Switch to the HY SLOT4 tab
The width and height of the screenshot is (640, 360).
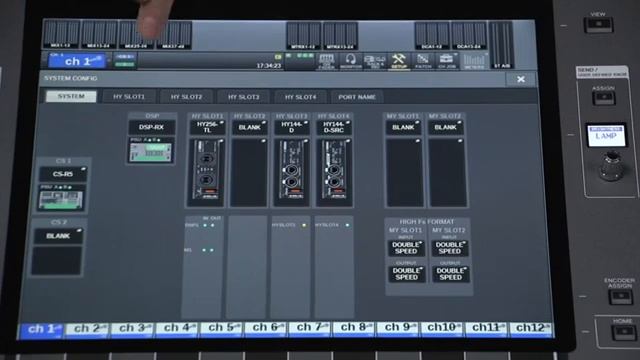(x=300, y=97)
